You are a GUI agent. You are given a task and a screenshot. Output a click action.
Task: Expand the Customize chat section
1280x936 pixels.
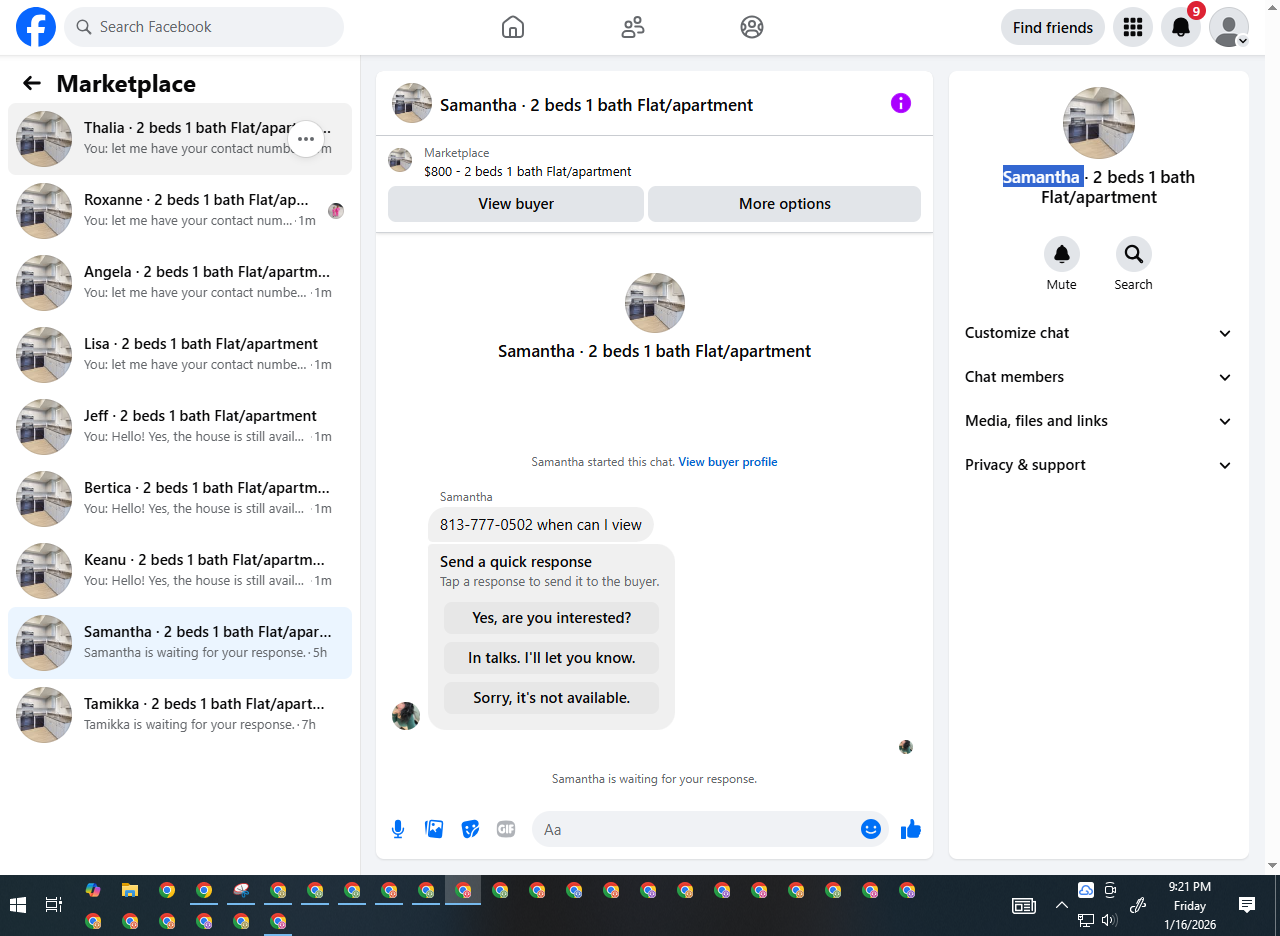tap(1099, 333)
